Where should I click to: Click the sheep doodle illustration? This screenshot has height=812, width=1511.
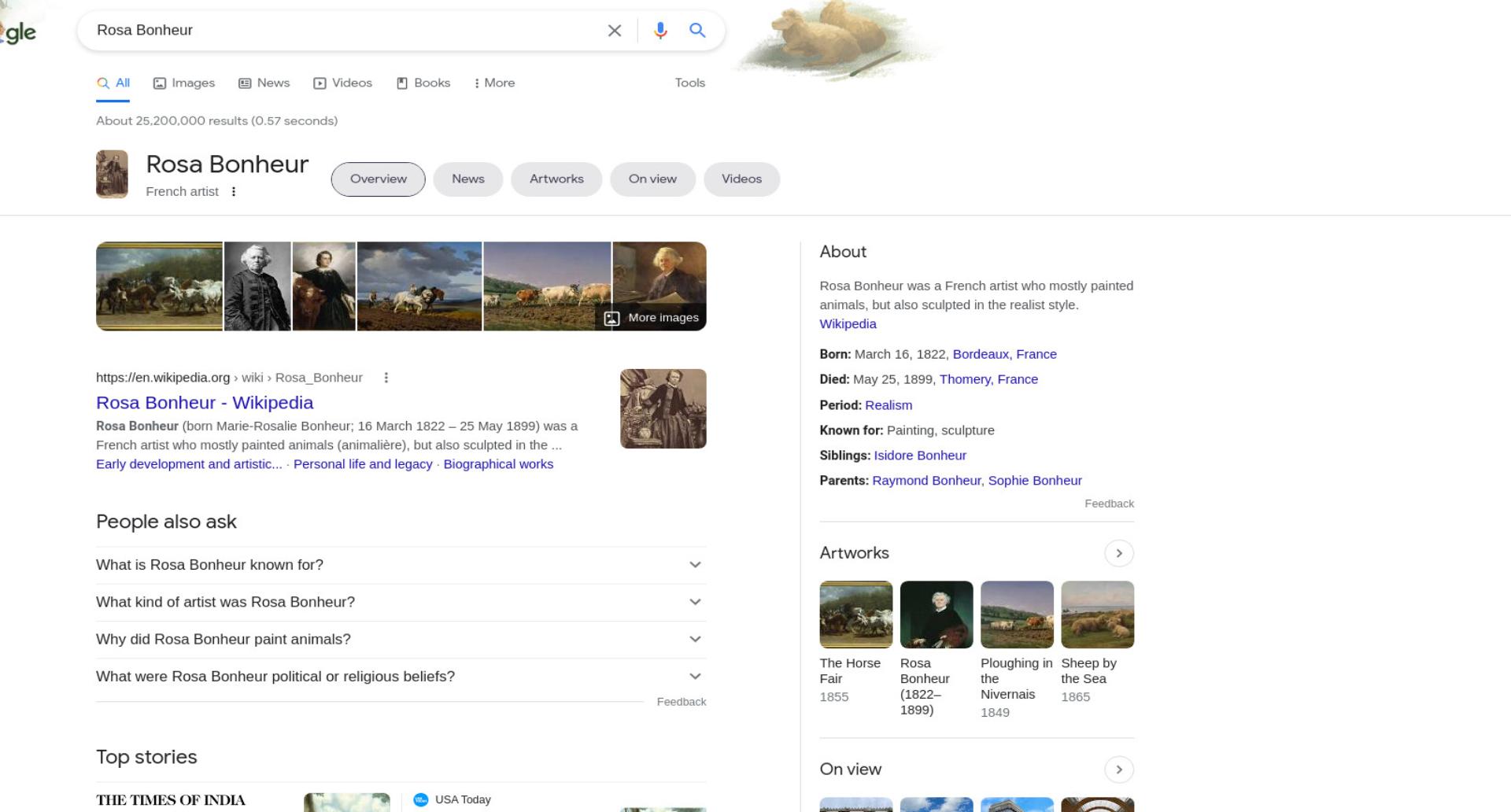coord(837,39)
